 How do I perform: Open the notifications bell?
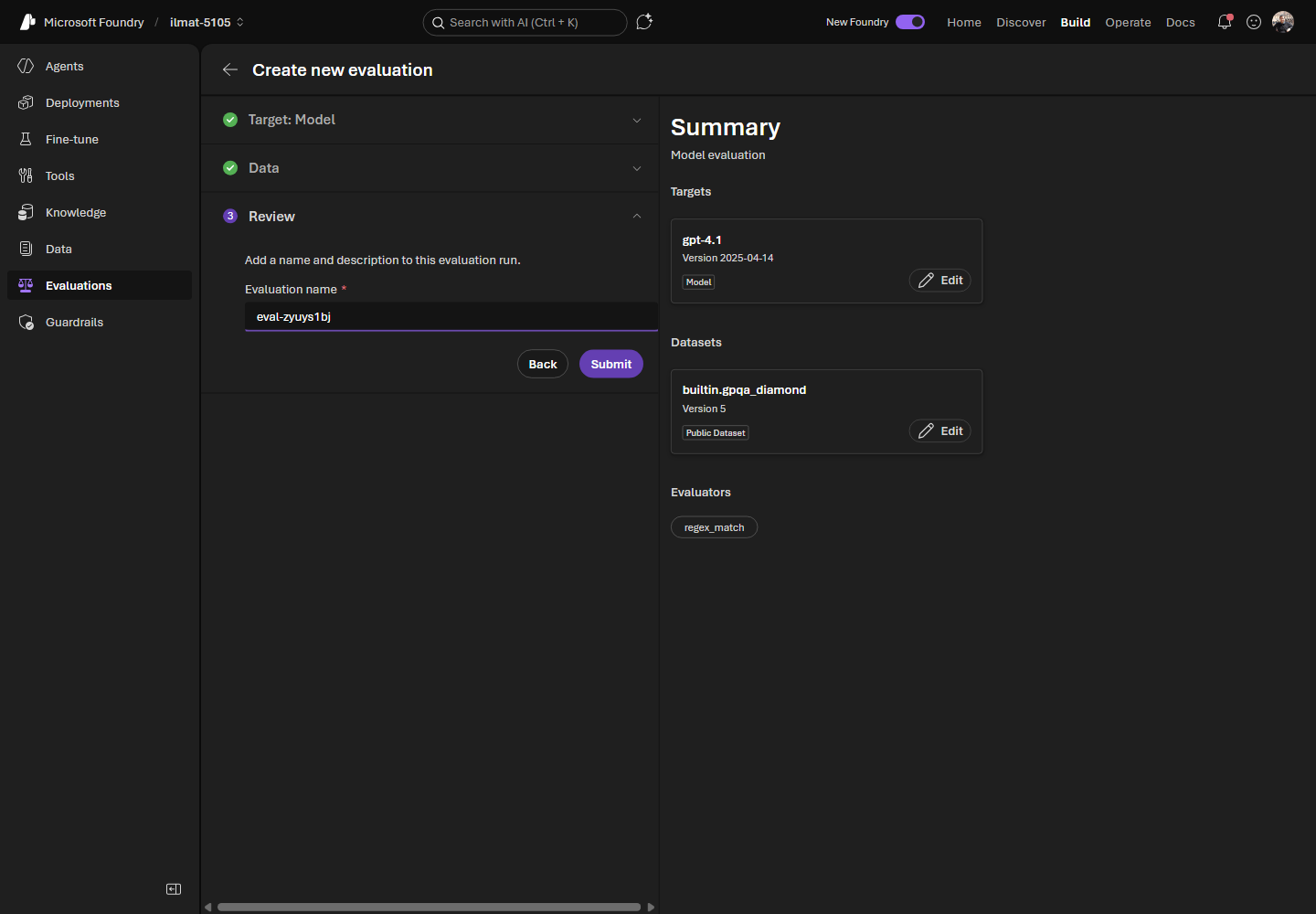point(1225,22)
